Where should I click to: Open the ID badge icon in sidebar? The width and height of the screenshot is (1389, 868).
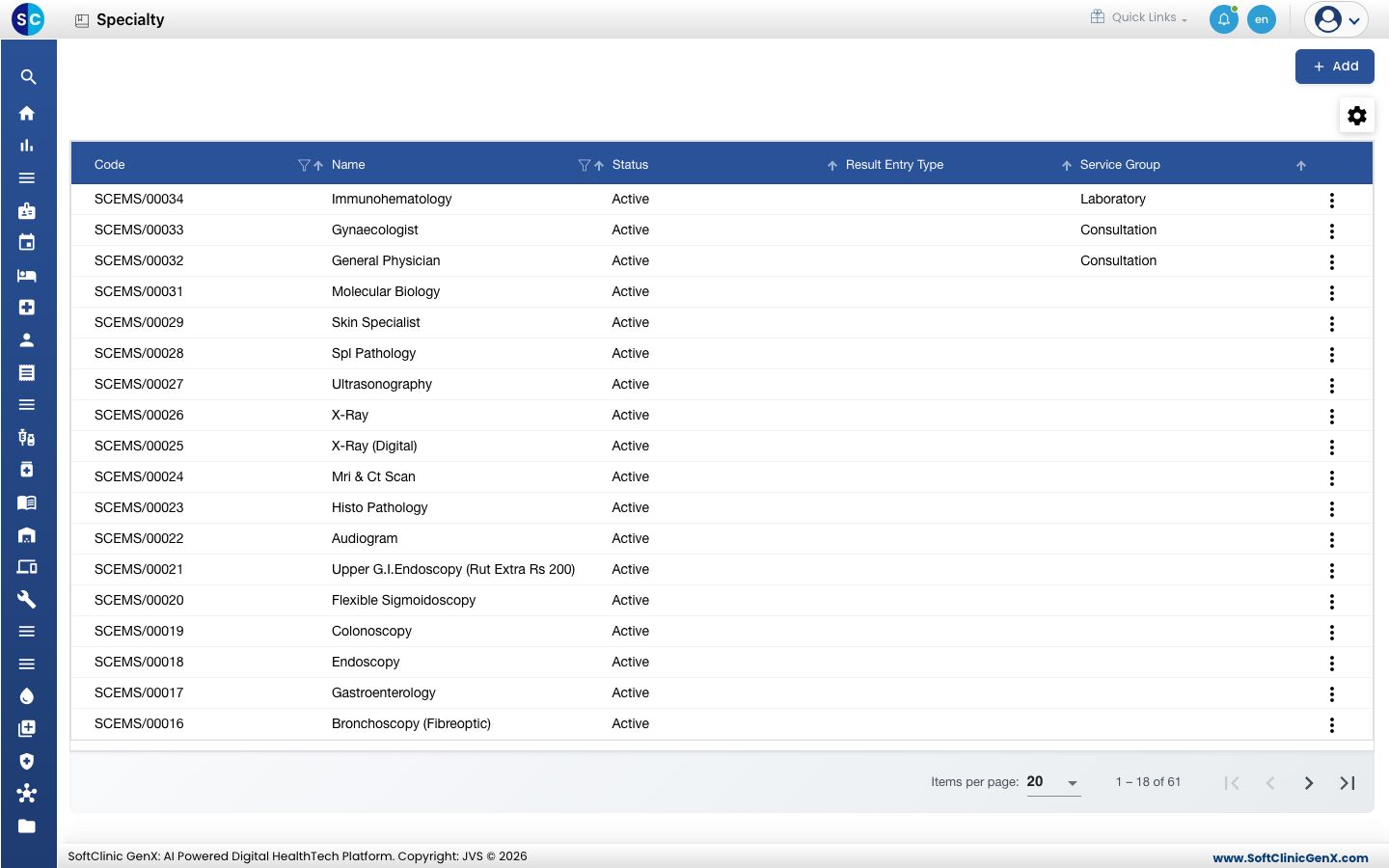tap(27, 210)
